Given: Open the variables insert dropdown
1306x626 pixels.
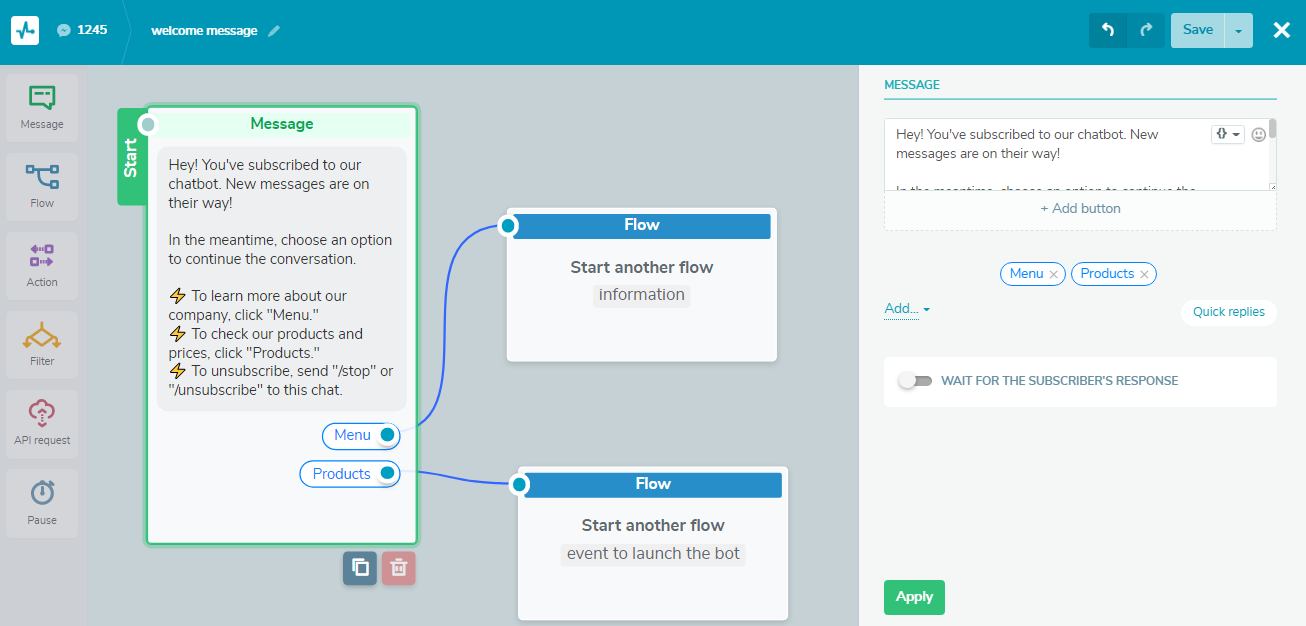Looking at the screenshot, I should 1228,134.
